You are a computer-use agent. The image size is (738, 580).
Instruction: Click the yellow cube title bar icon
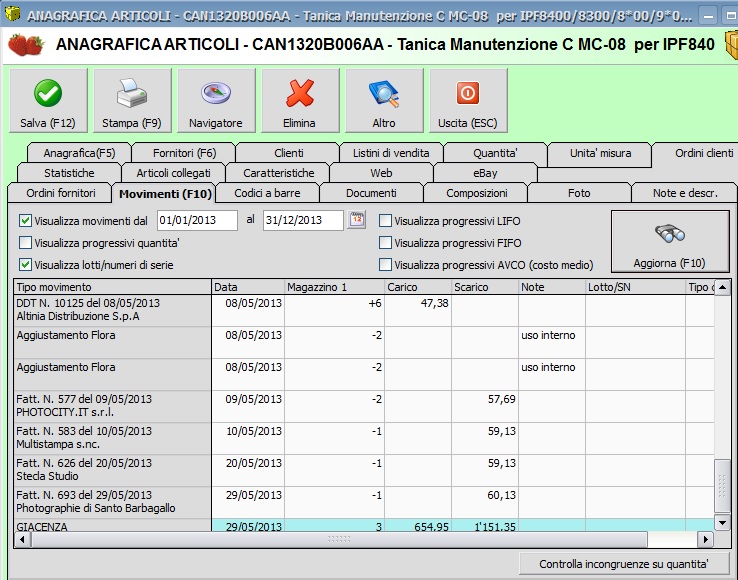pos(12,14)
